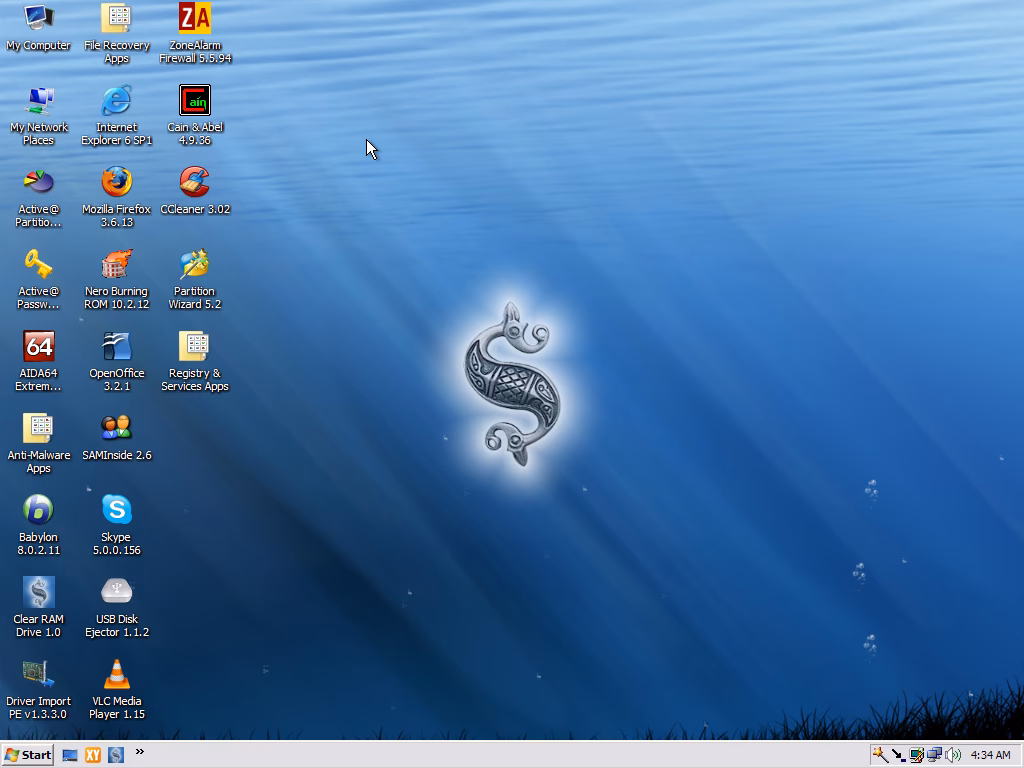Open the Start menu

click(x=27, y=755)
